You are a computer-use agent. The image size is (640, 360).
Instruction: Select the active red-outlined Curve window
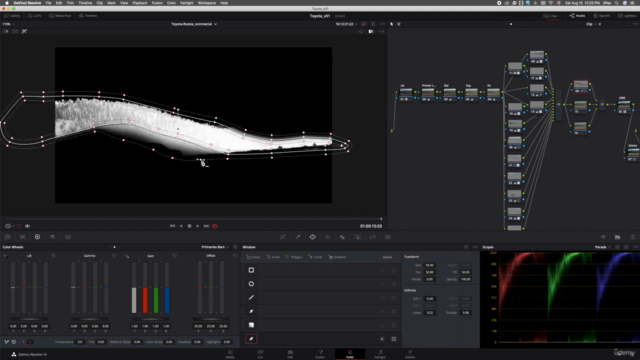[x=251, y=339]
